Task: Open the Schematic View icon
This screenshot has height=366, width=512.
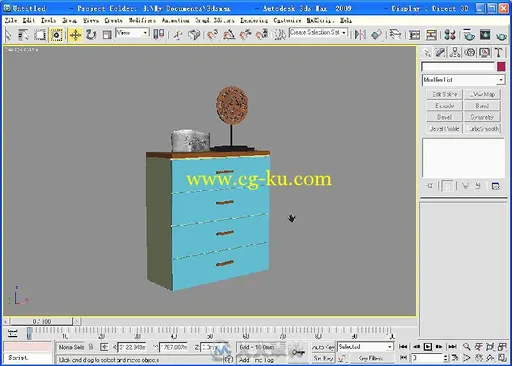Action: pyautogui.click(x=431, y=35)
